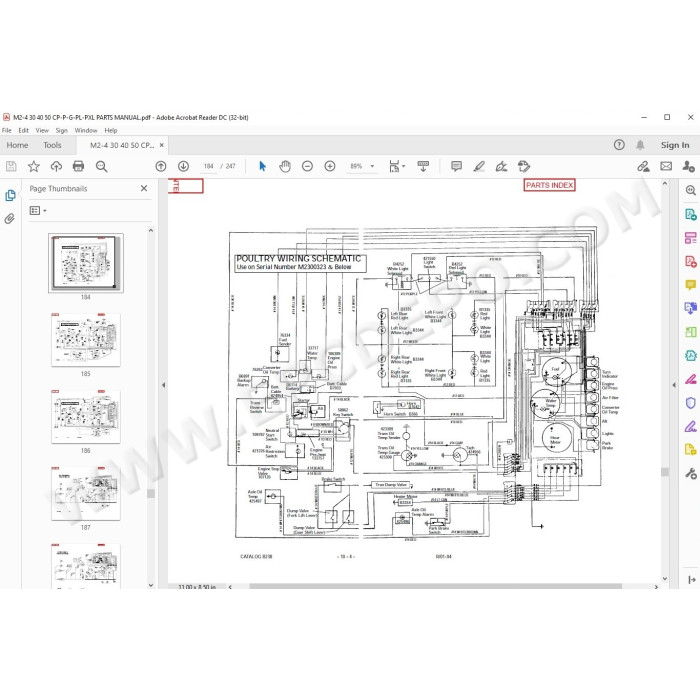The width and height of the screenshot is (700, 700).
Task: Open the notifications bell
Action: [640, 145]
